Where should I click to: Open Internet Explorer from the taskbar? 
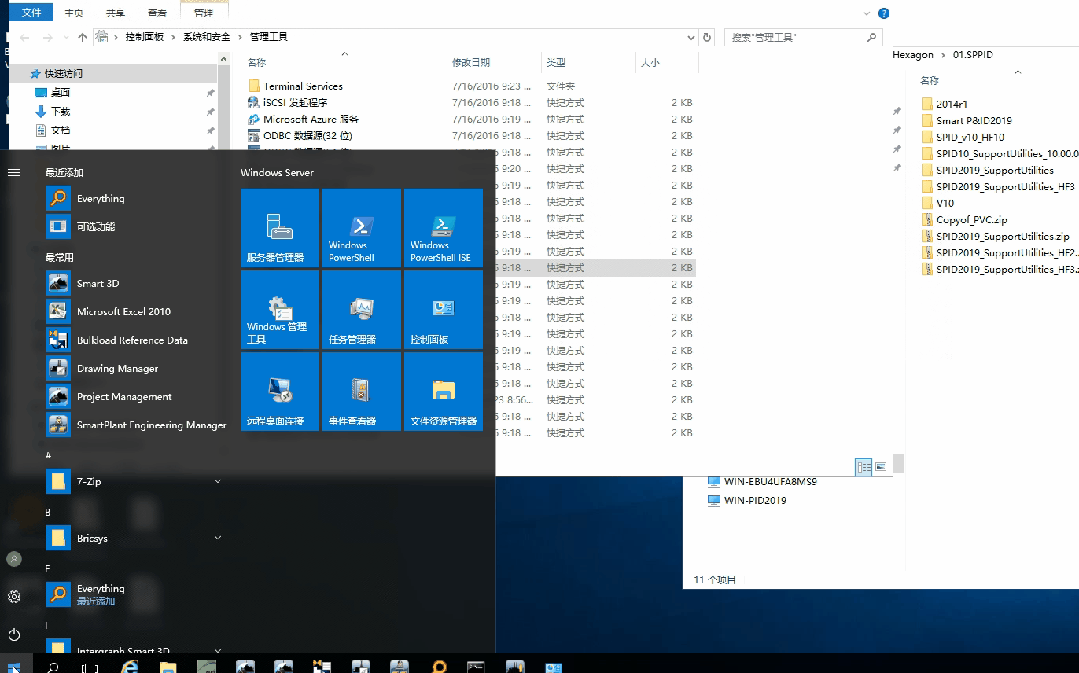pyautogui.click(x=129, y=667)
